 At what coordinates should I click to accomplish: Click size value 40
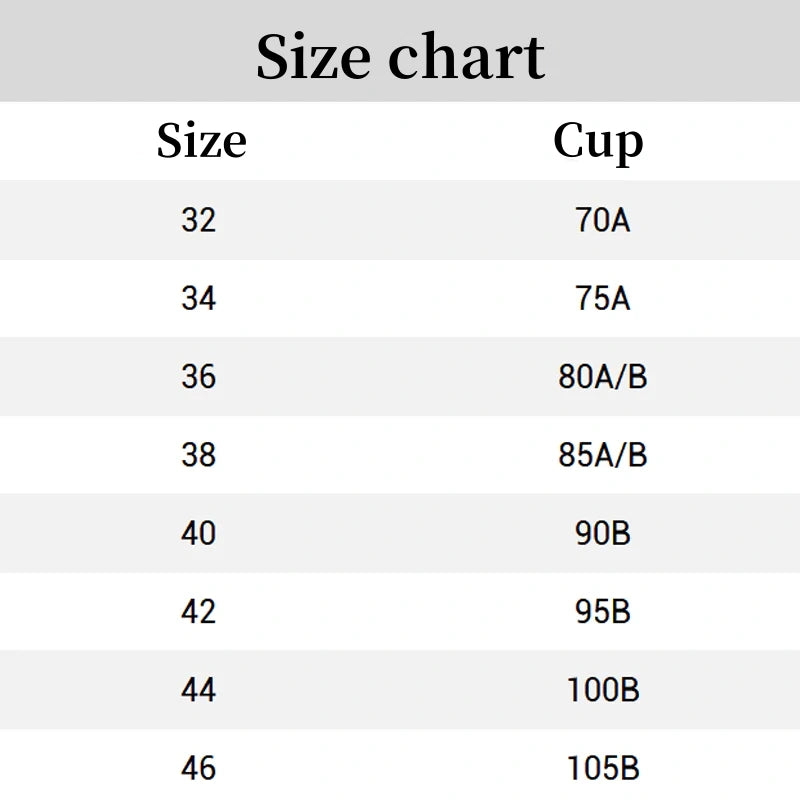[198, 533]
